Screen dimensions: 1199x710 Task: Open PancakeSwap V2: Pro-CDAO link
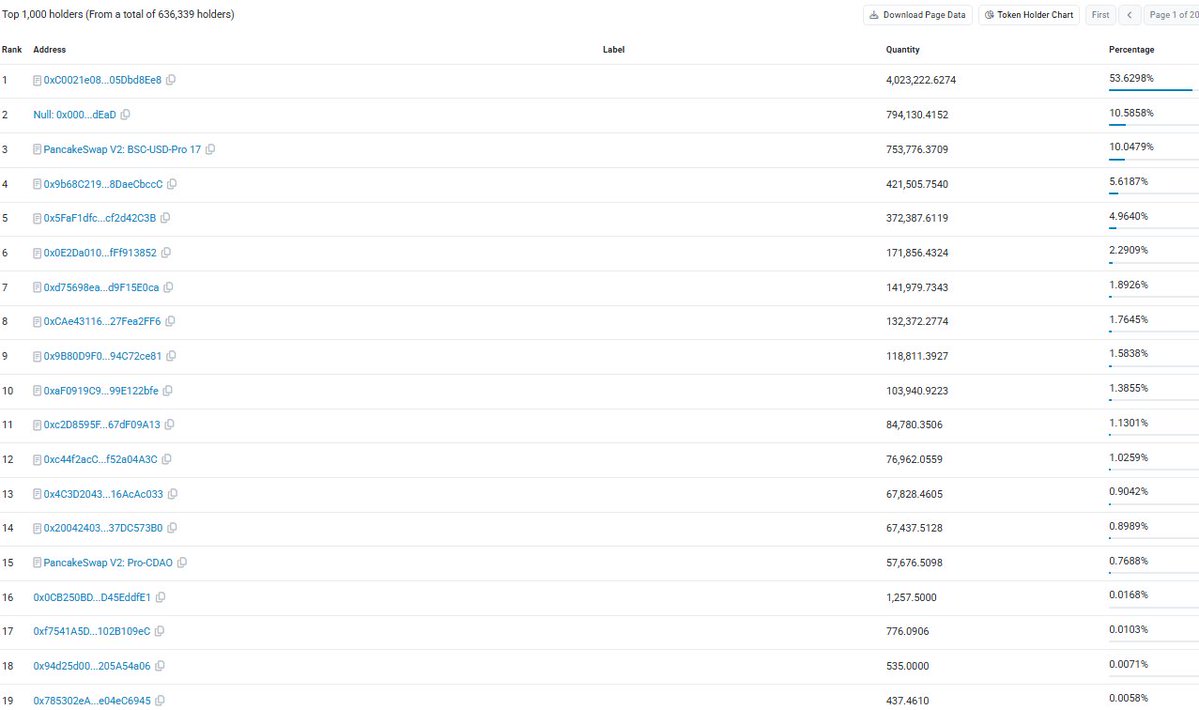(x=108, y=562)
